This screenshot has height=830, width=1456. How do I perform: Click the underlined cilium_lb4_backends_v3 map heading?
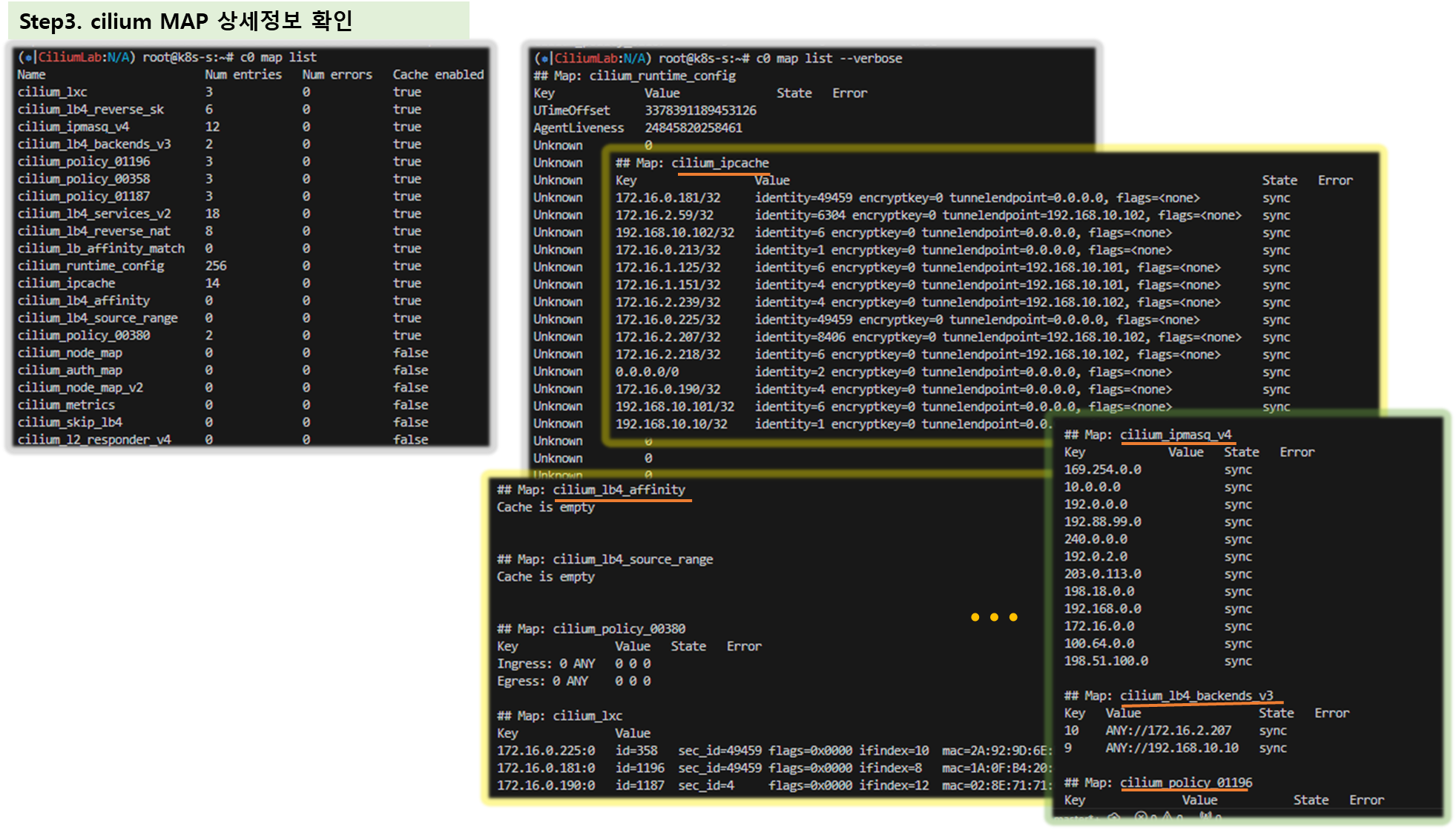(1196, 696)
